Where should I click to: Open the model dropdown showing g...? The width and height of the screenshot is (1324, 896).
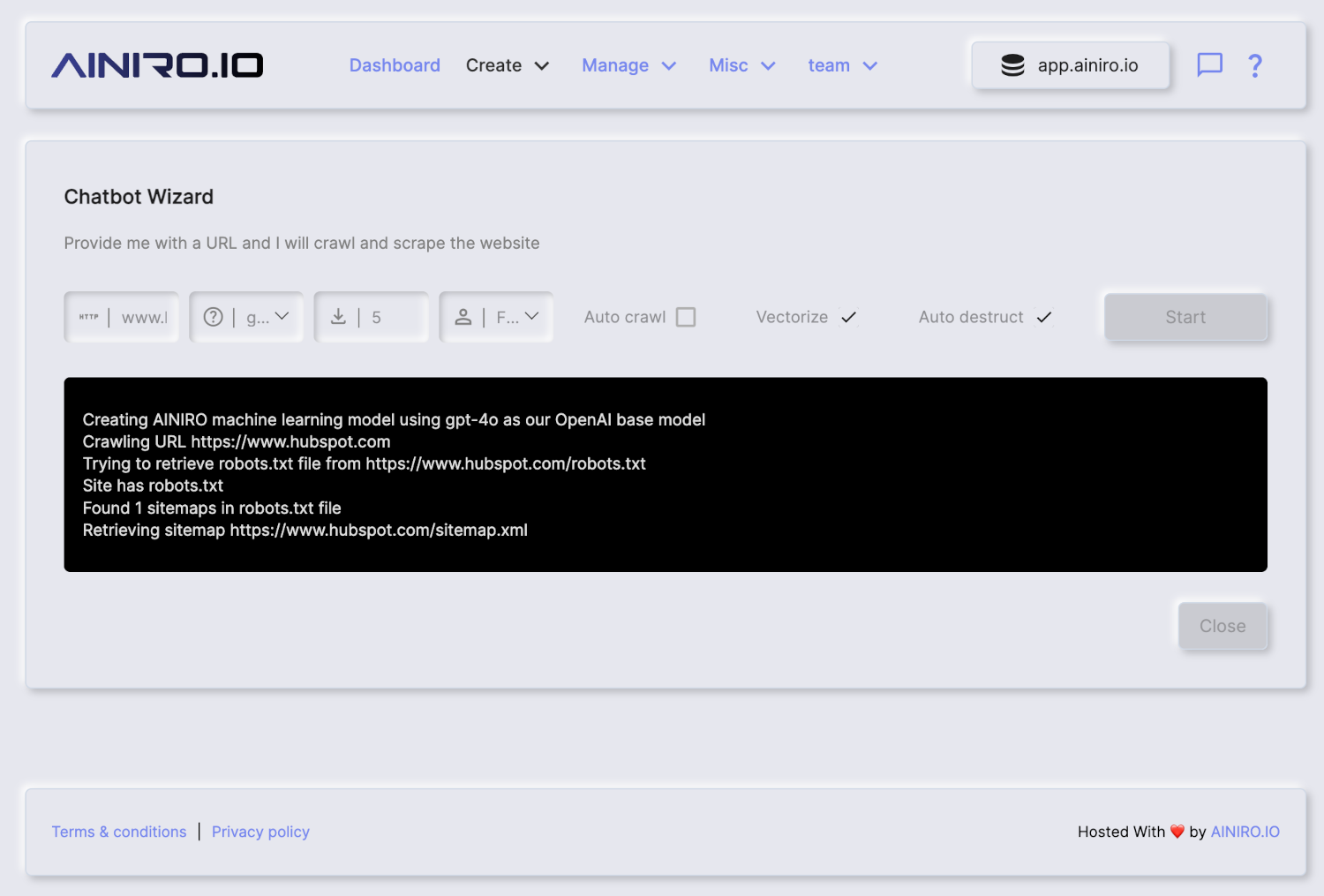247,317
